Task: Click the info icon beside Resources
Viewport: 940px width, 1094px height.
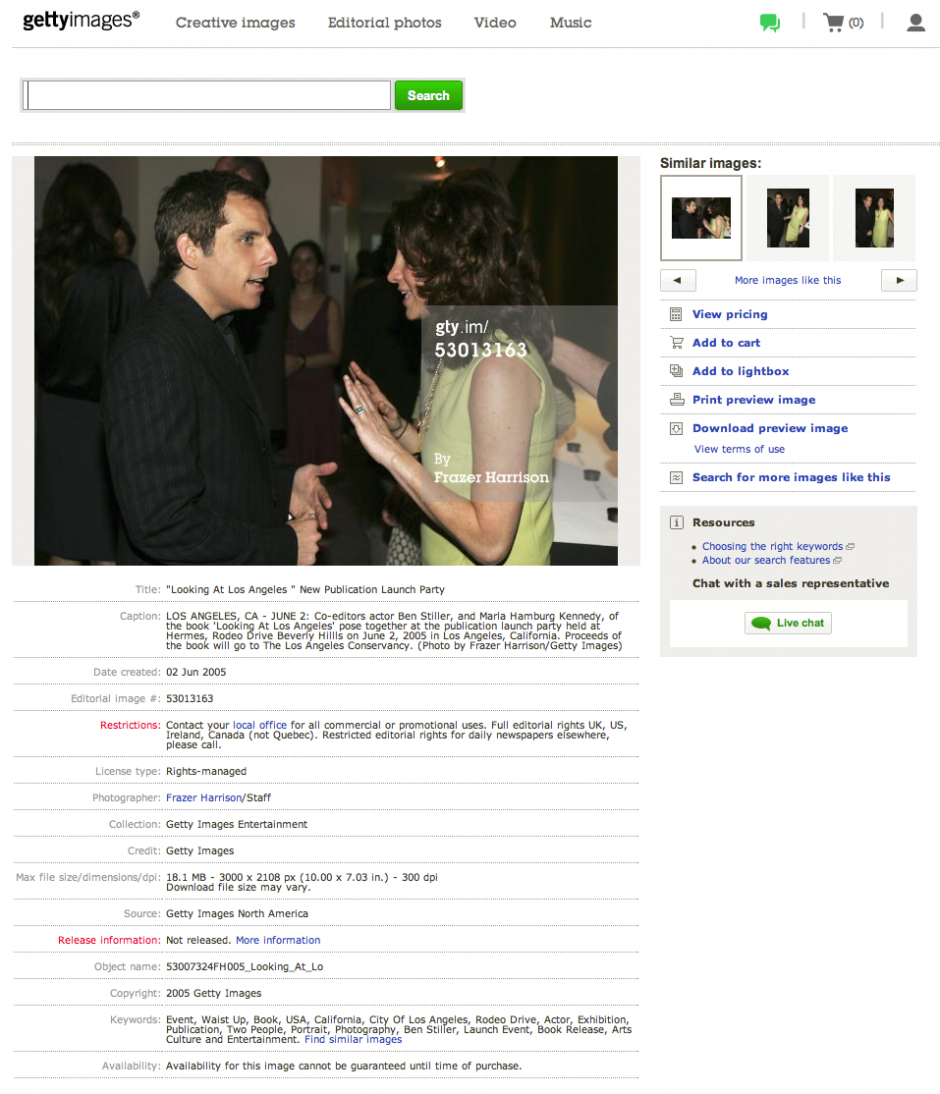Action: point(676,523)
